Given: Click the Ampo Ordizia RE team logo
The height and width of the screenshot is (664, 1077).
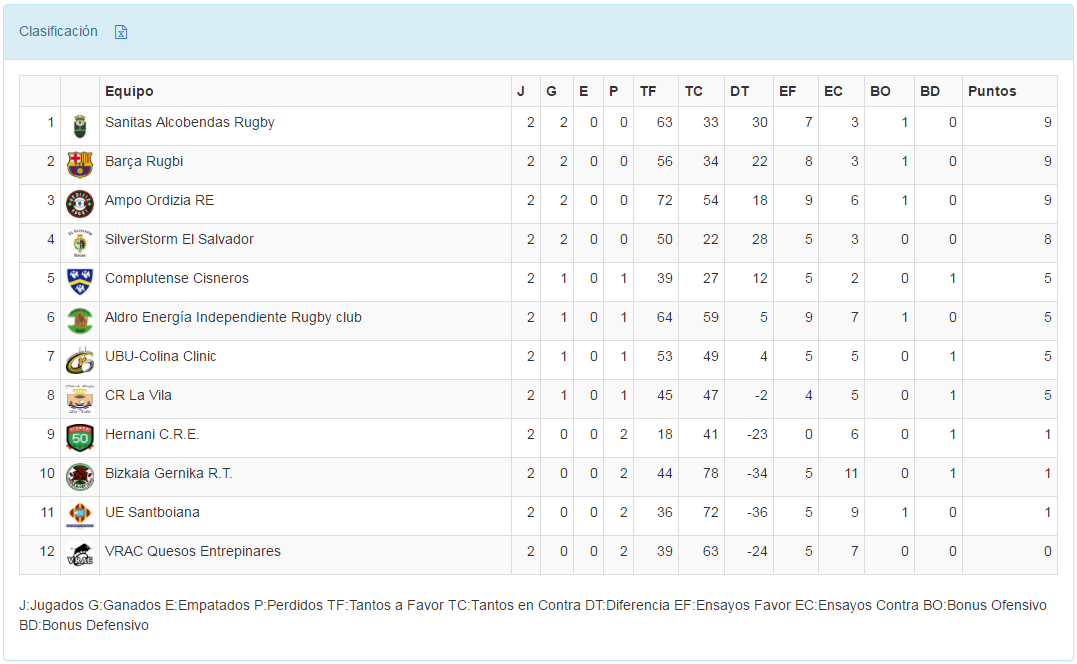Looking at the screenshot, I should point(80,203).
